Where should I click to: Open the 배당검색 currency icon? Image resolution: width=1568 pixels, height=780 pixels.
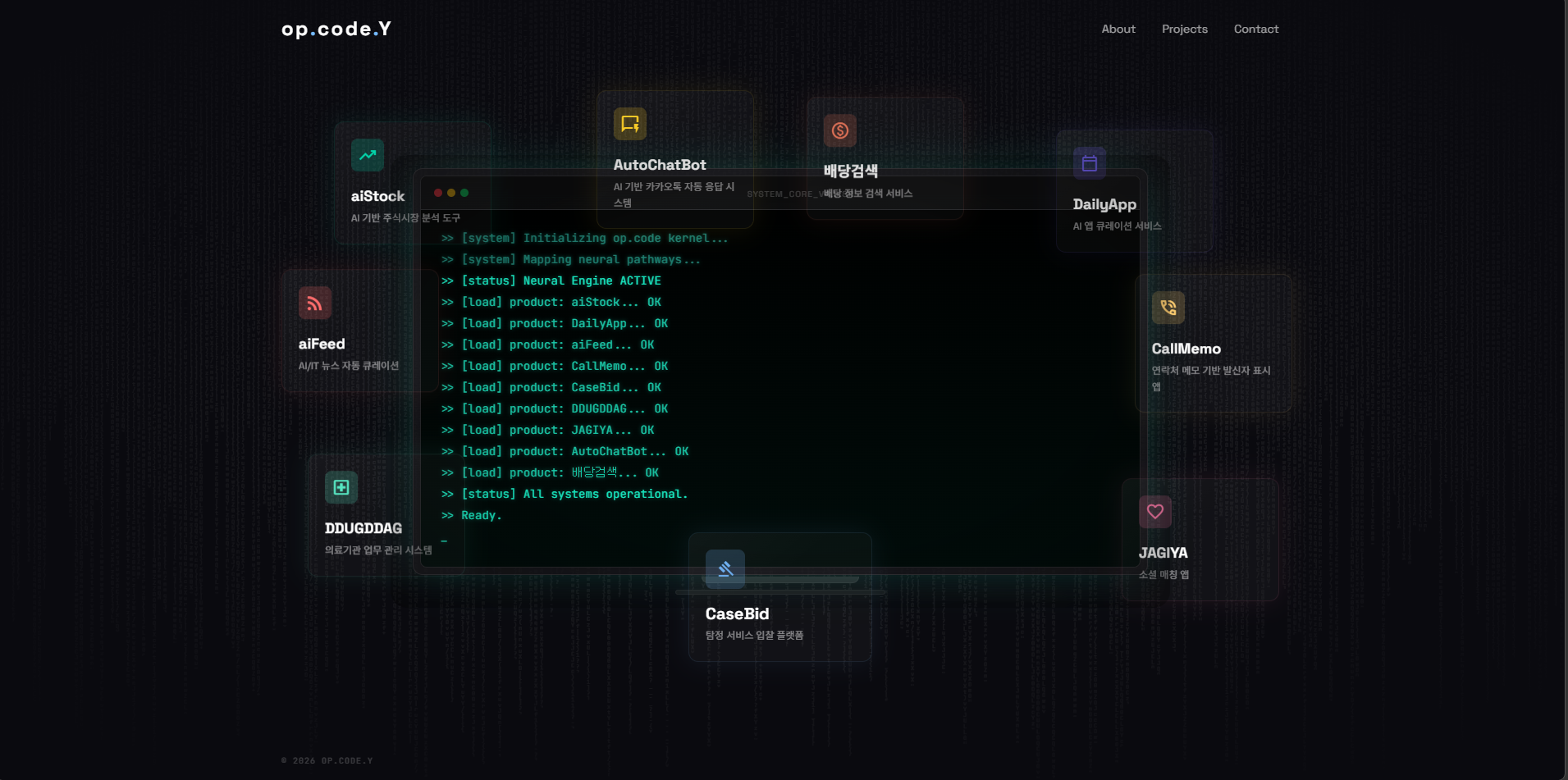coord(839,130)
